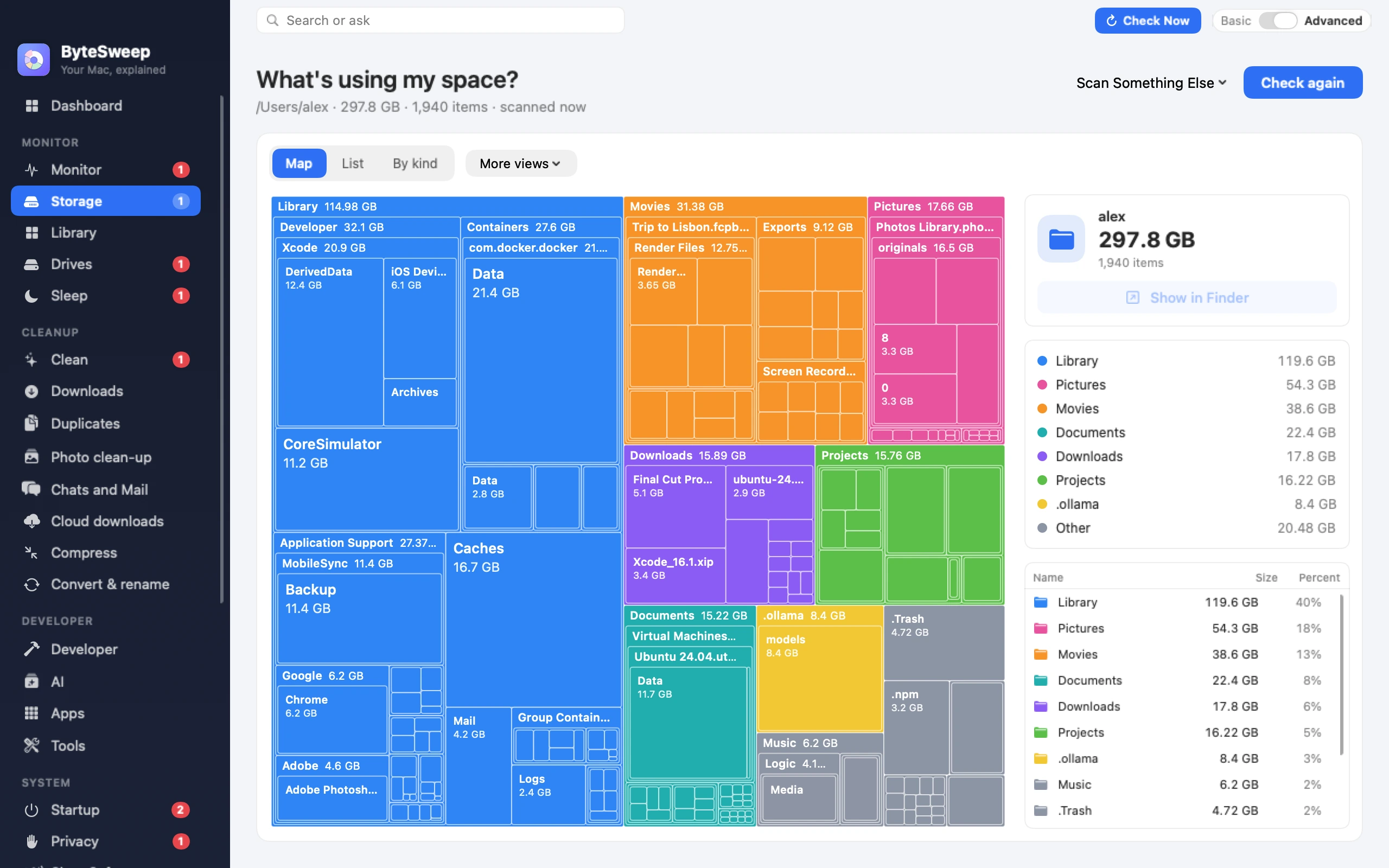1389x868 pixels.
Task: Click the Xcode_16.1.xip block
Action: point(675,576)
